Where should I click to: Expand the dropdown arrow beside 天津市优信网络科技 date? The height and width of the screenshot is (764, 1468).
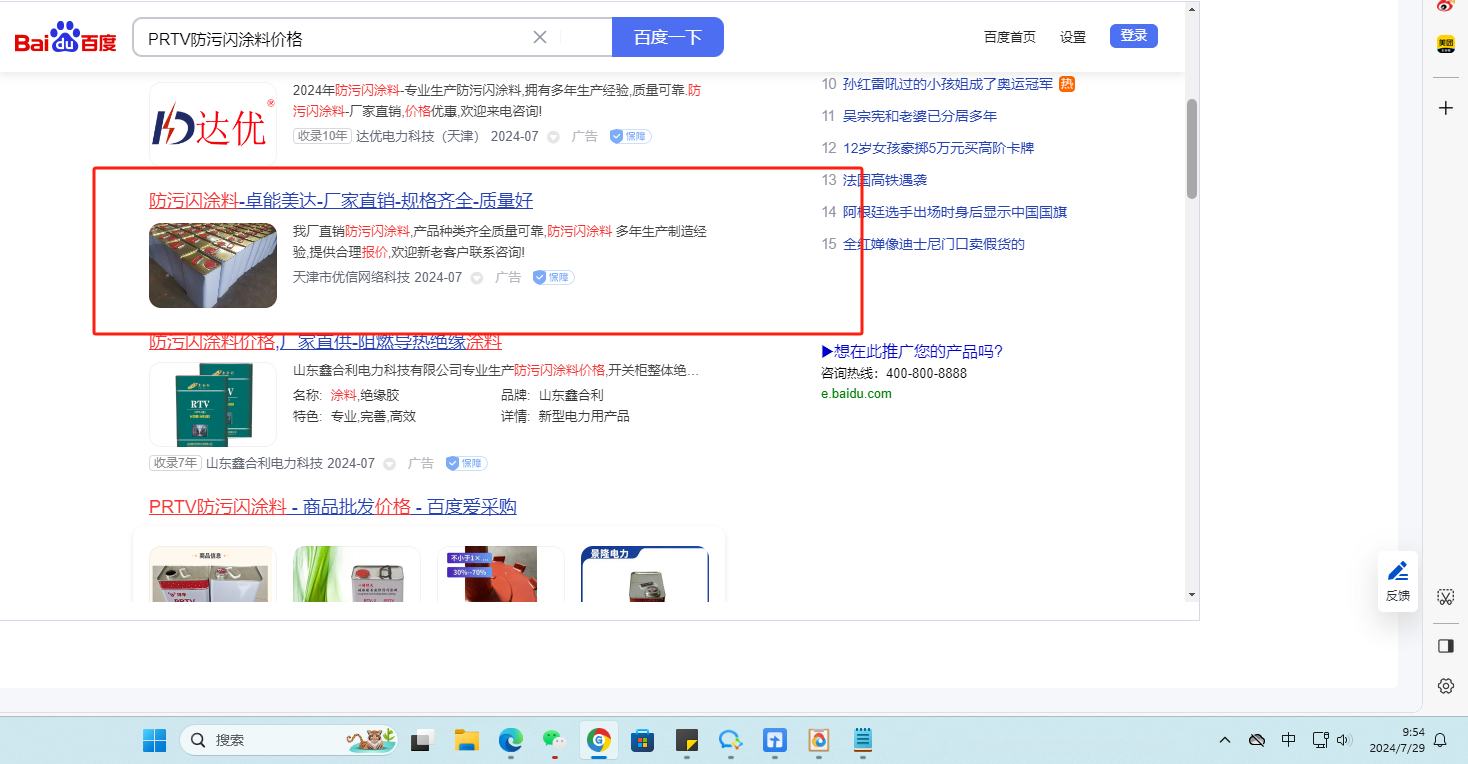(477, 277)
